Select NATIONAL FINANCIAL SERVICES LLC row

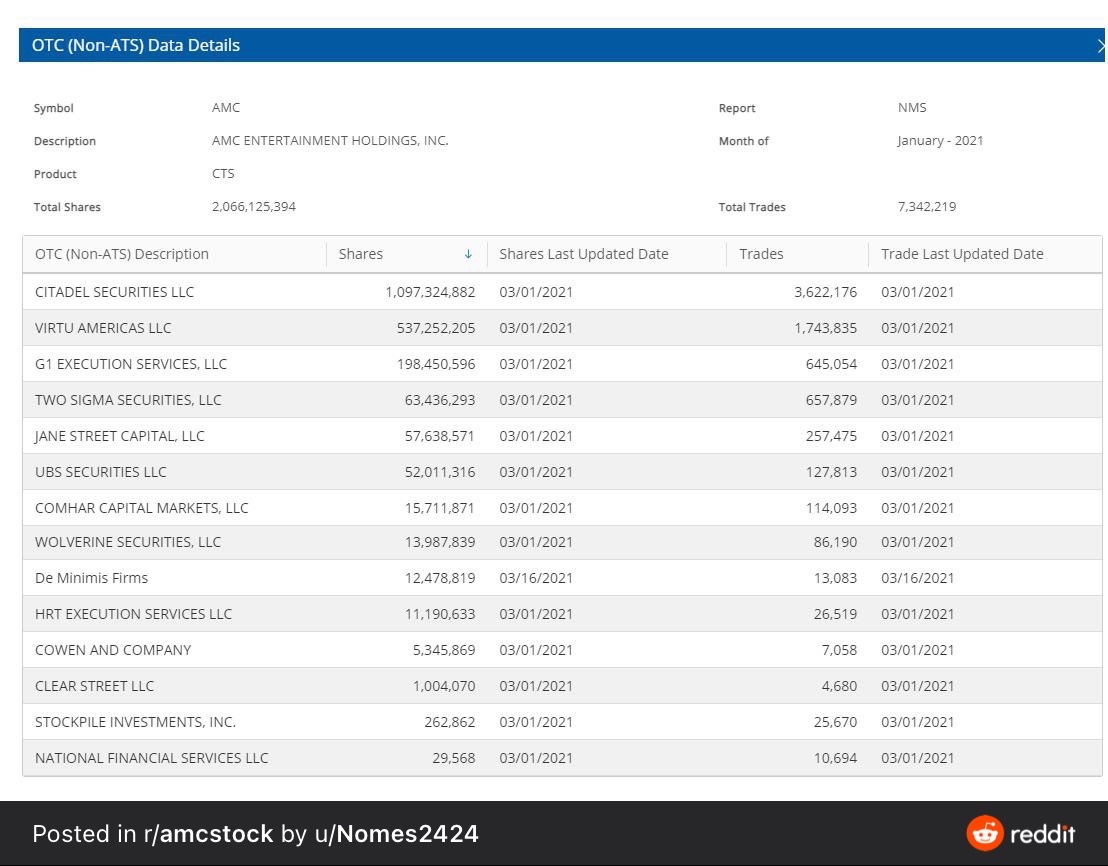point(562,758)
